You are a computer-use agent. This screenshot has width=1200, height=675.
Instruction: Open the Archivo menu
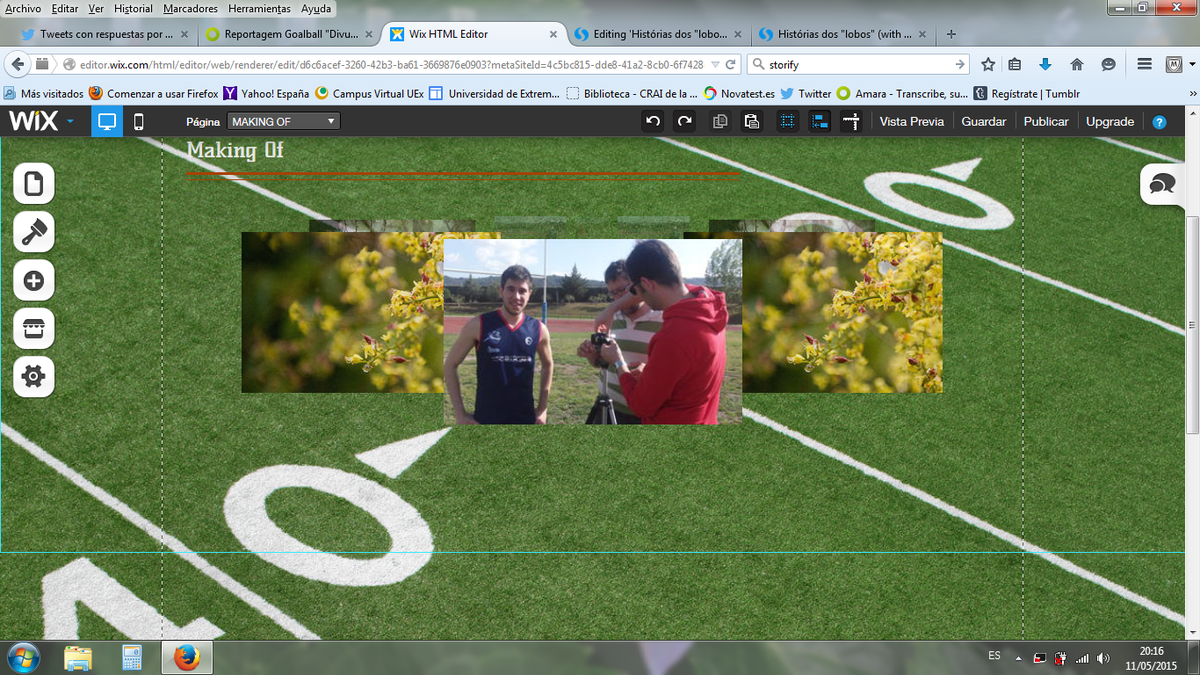[22, 8]
